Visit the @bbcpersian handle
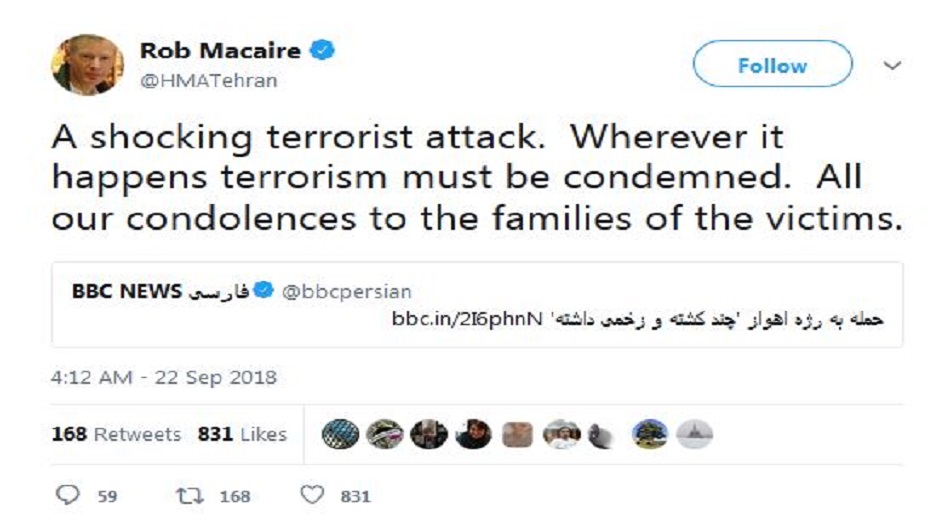Screen dimensions: 945x525 coord(346,291)
